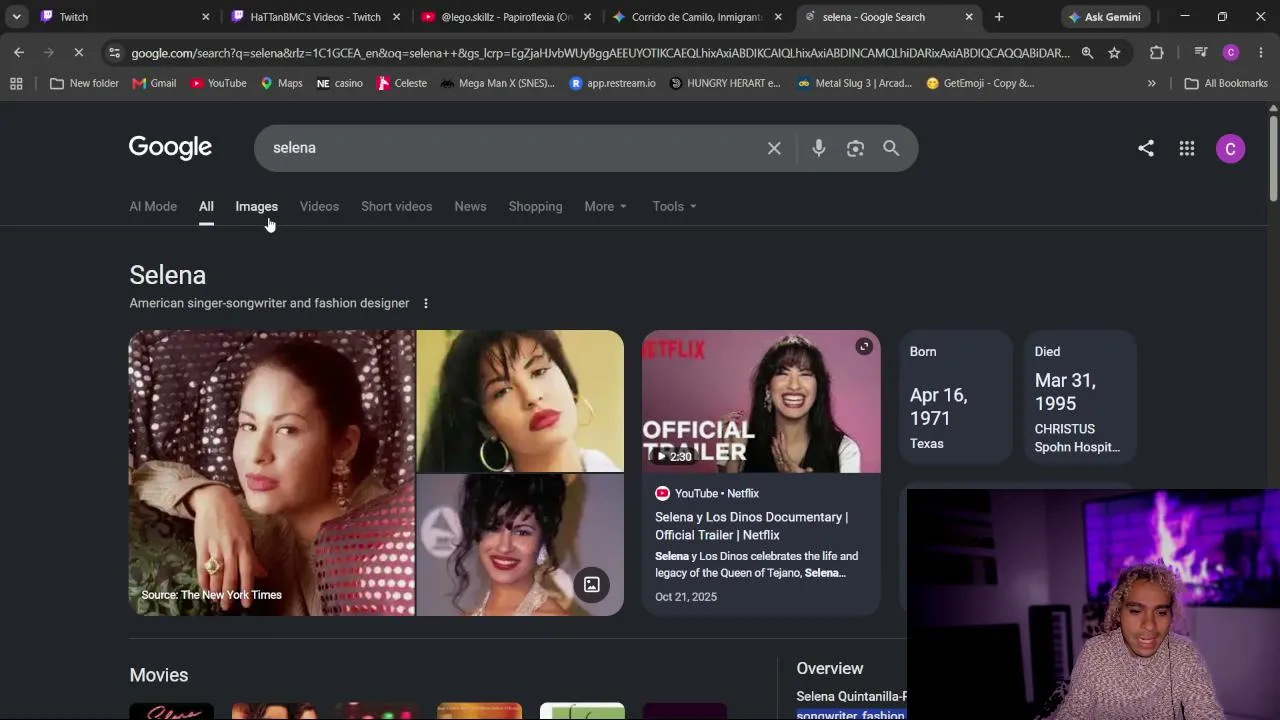Switch to Images results
Viewport: 1280px width, 720px height.
(x=256, y=206)
